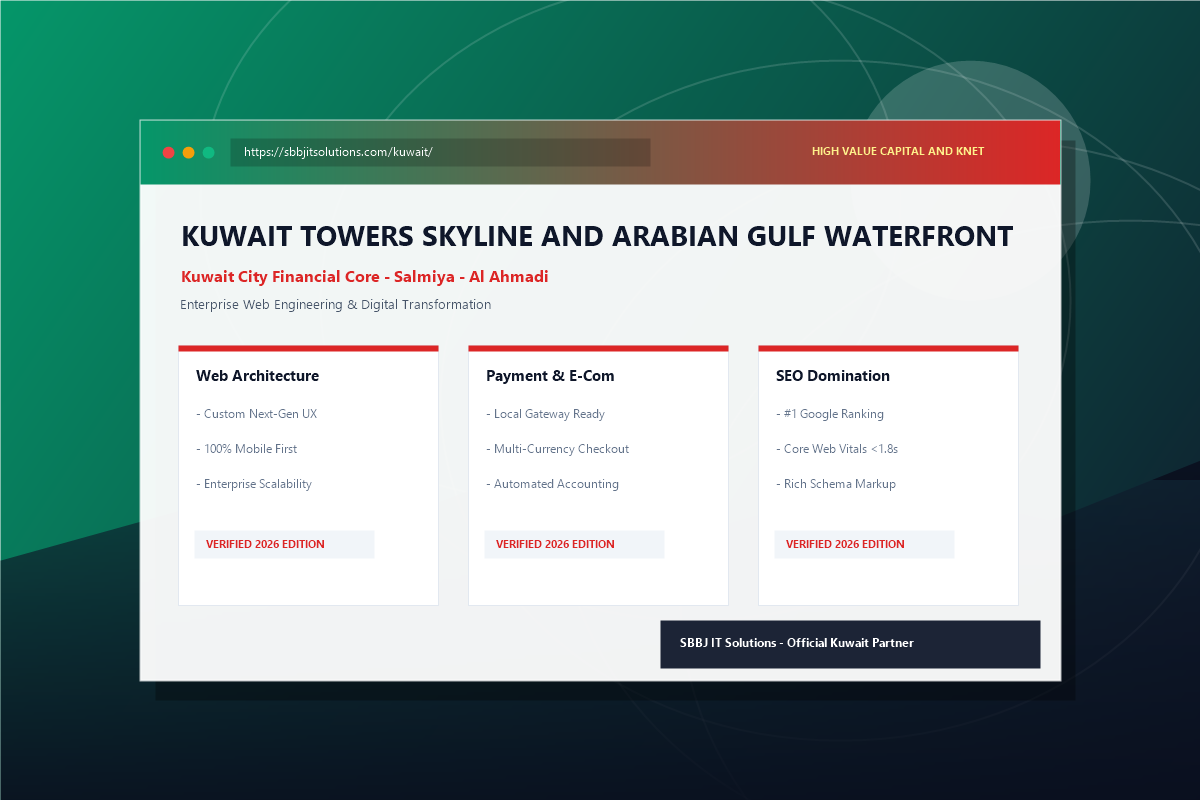Click the orange window dot
Screen dimensions: 1200x800
point(188,153)
